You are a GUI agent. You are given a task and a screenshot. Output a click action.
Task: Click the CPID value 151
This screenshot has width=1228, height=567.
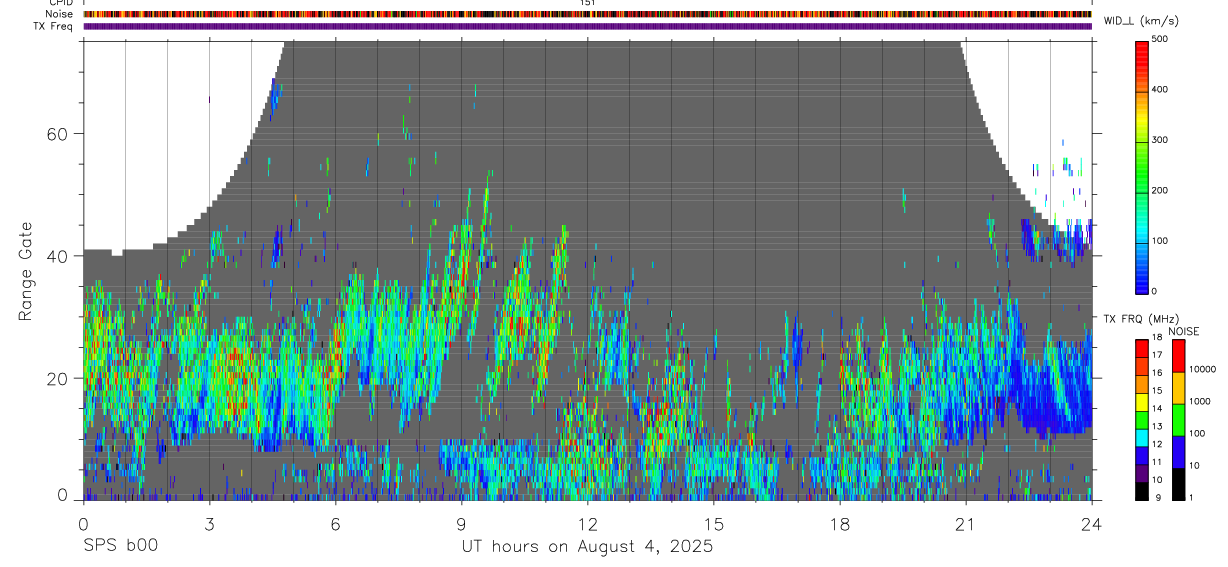point(587,3)
